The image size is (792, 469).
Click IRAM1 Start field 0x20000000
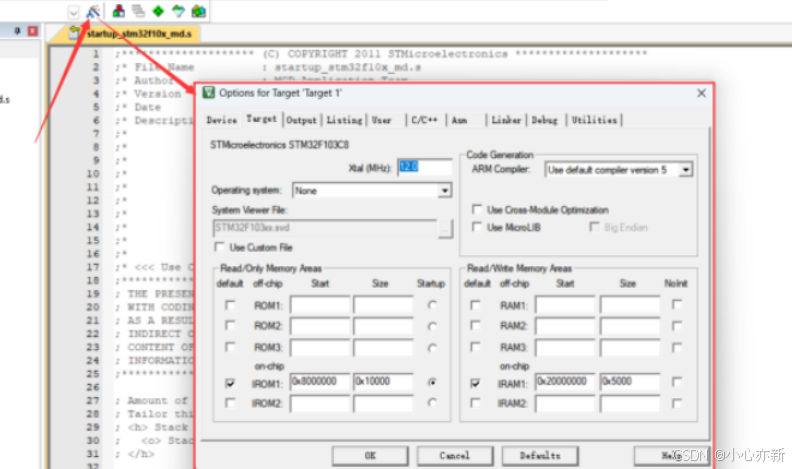coord(566,382)
